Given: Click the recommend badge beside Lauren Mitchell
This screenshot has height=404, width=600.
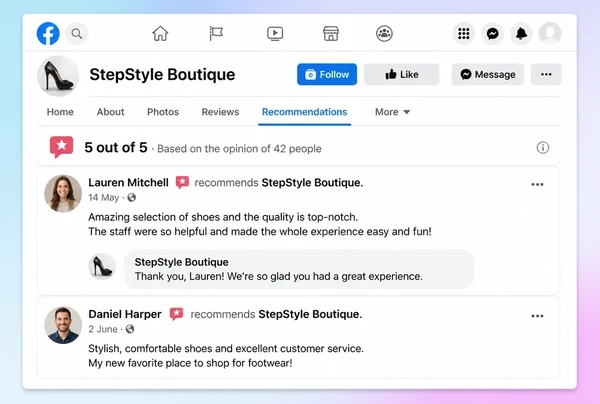Looking at the screenshot, I should tap(182, 182).
